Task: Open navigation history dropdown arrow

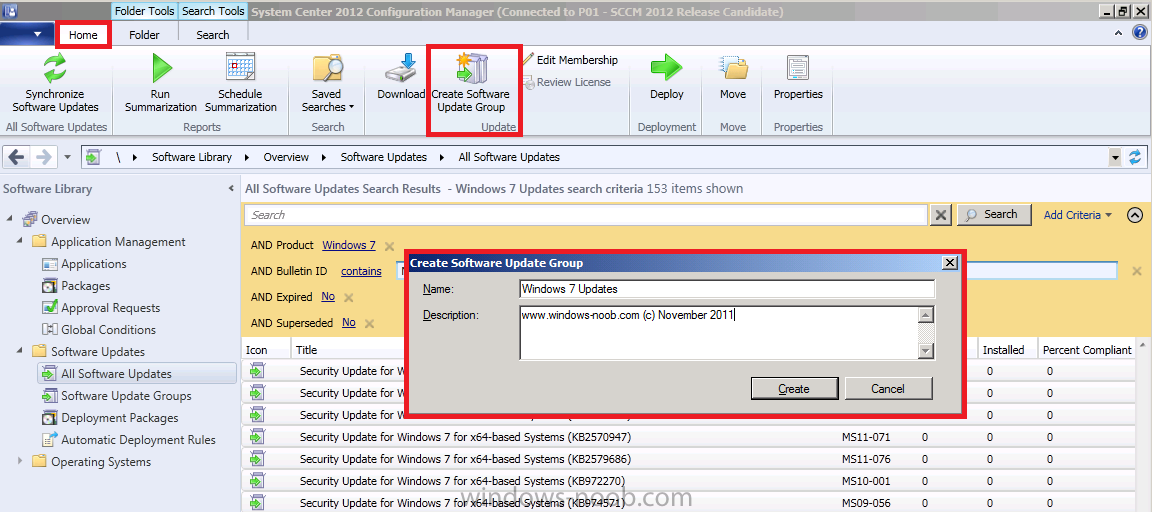Action: pyautogui.click(x=68, y=157)
